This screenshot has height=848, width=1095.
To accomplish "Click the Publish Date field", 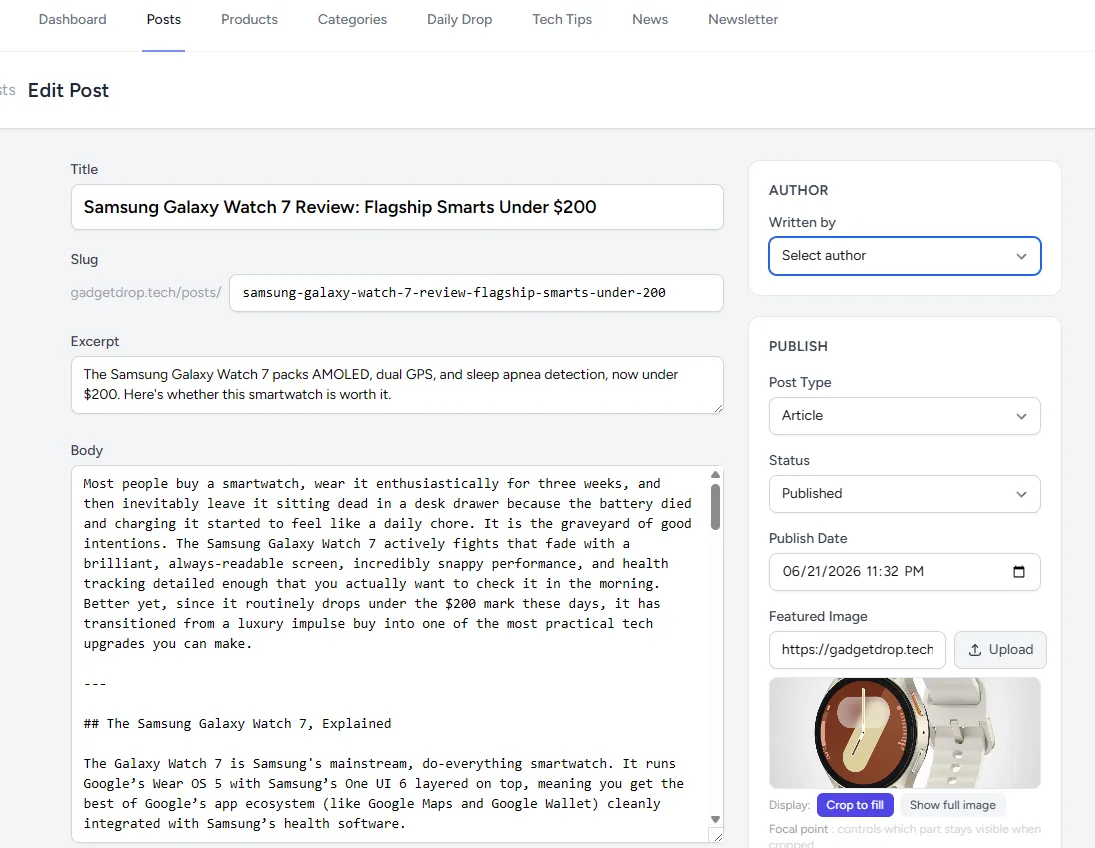I will (904, 572).
